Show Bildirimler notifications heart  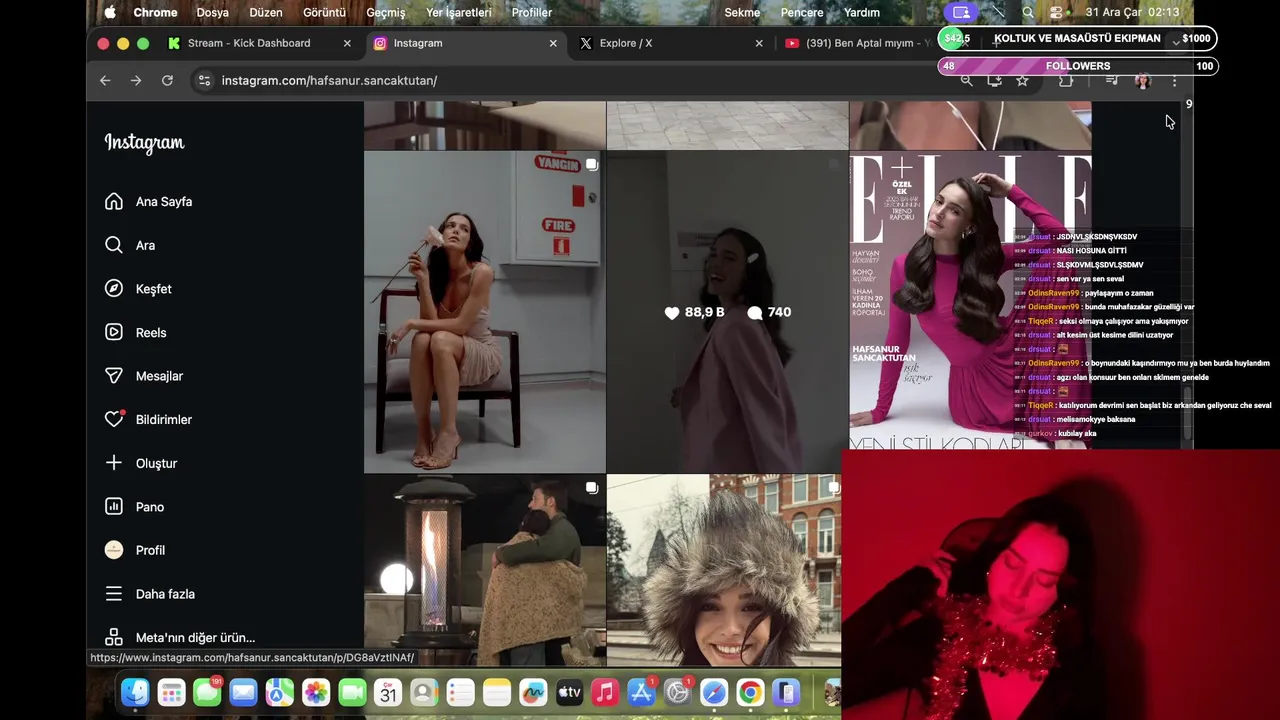coord(149,420)
